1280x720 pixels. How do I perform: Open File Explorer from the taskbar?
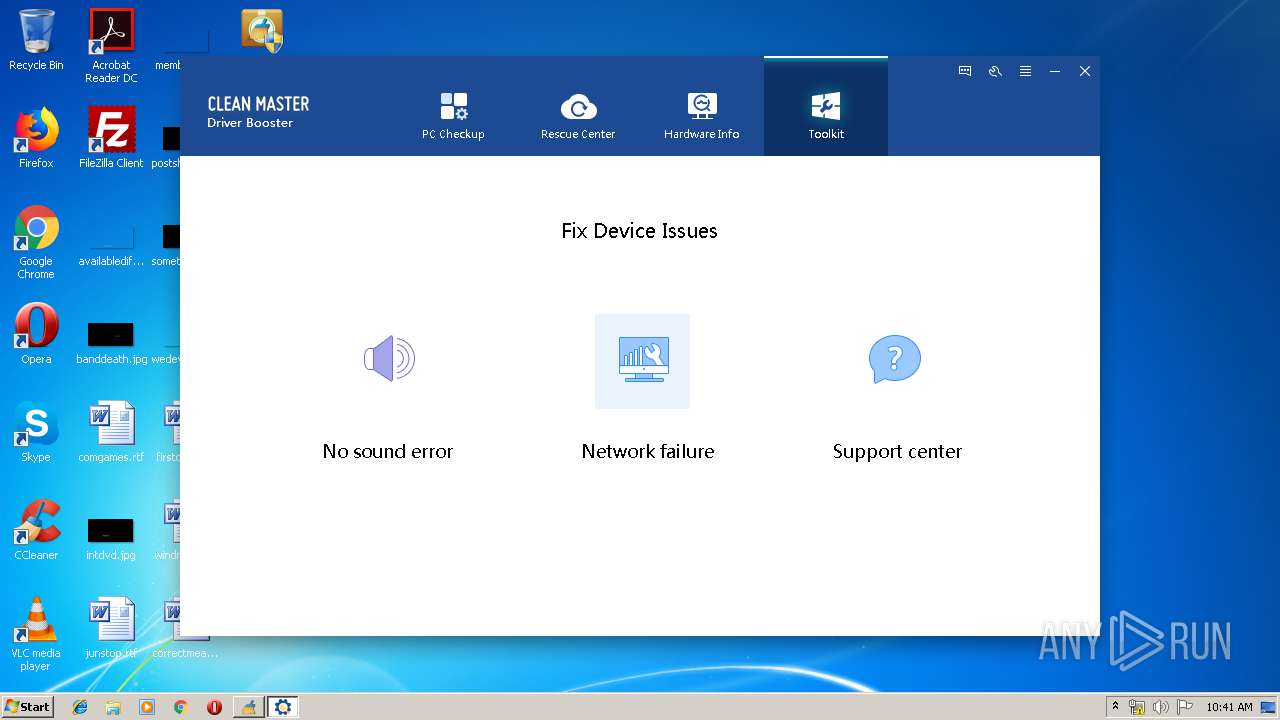point(113,707)
